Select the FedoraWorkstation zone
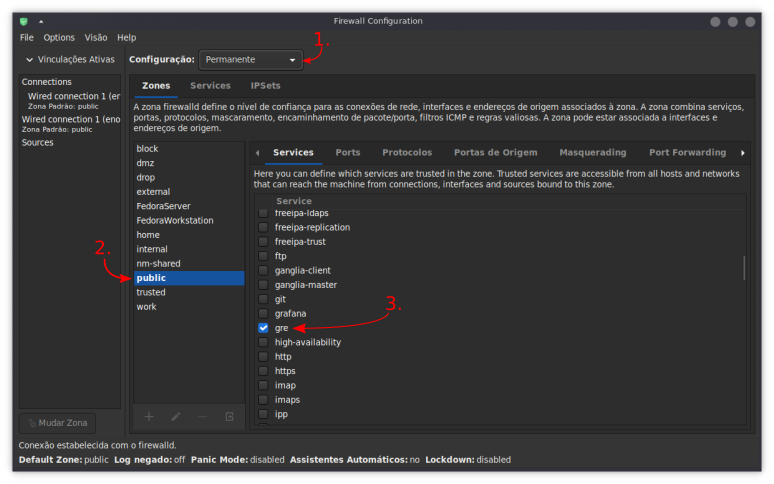The width and height of the screenshot is (774, 484). tap(189, 221)
